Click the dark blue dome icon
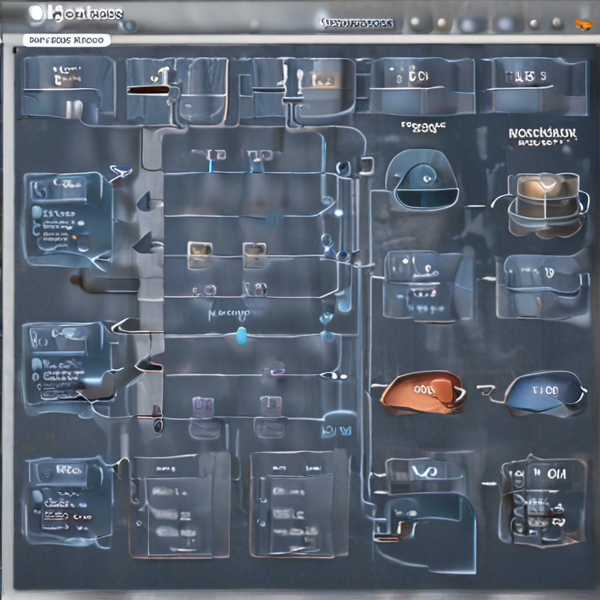This screenshot has height=600, width=600. pos(421,180)
